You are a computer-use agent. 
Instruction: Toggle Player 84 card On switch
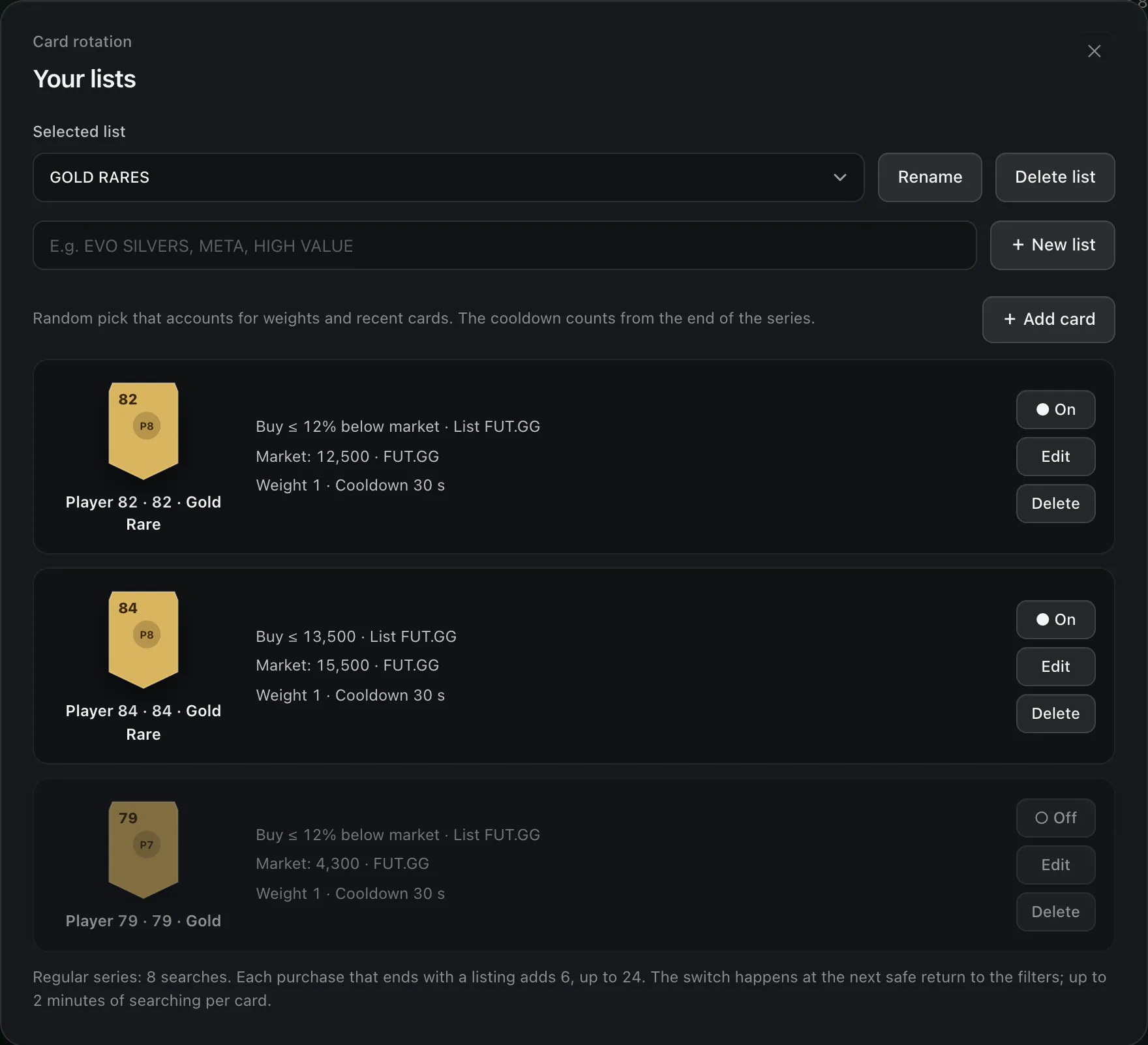tap(1055, 620)
